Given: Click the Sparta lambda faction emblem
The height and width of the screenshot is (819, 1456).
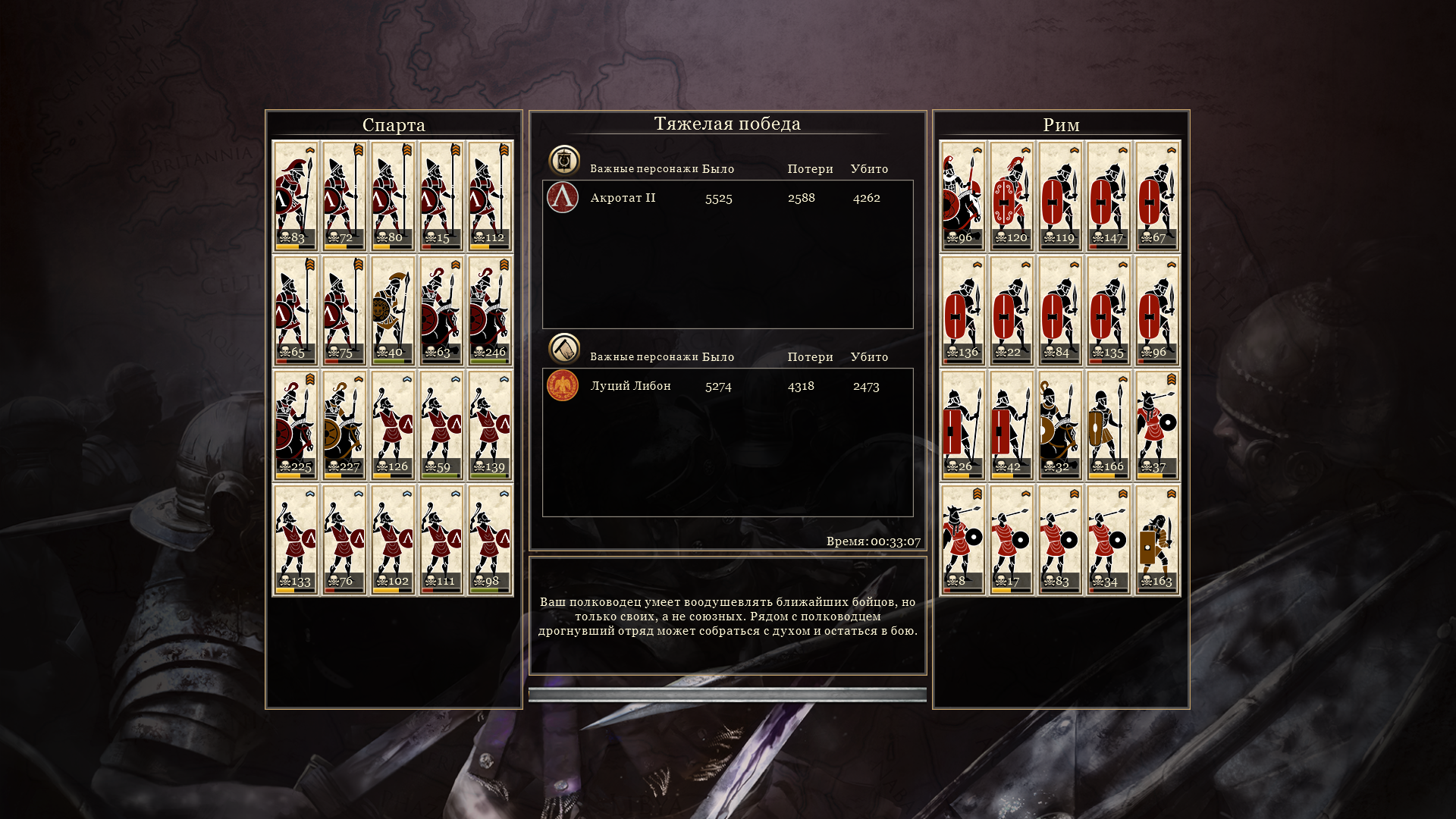Looking at the screenshot, I should pyautogui.click(x=563, y=197).
